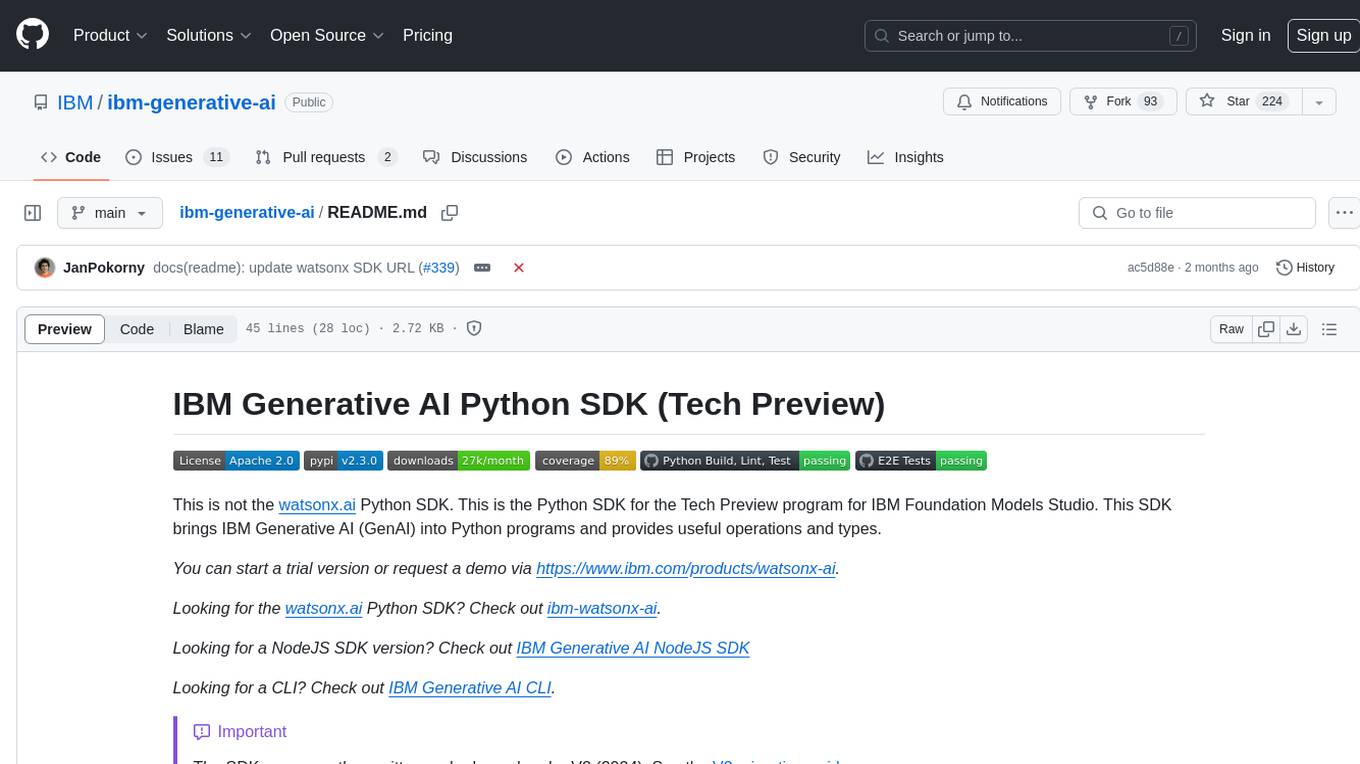This screenshot has width=1360, height=764.
Task: Open the Pricing page
Action: [x=427, y=35]
